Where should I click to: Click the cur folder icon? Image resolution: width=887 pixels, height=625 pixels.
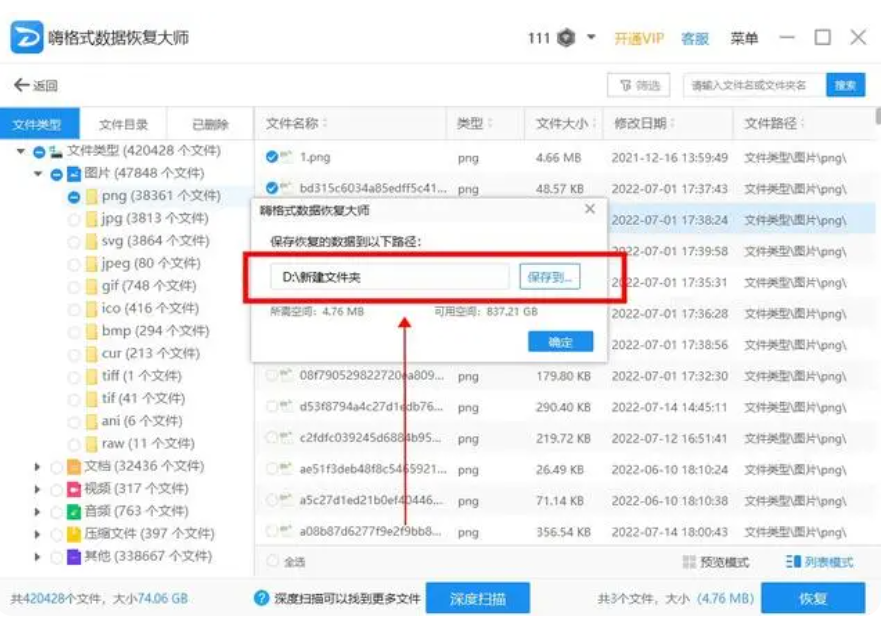[x=91, y=355]
